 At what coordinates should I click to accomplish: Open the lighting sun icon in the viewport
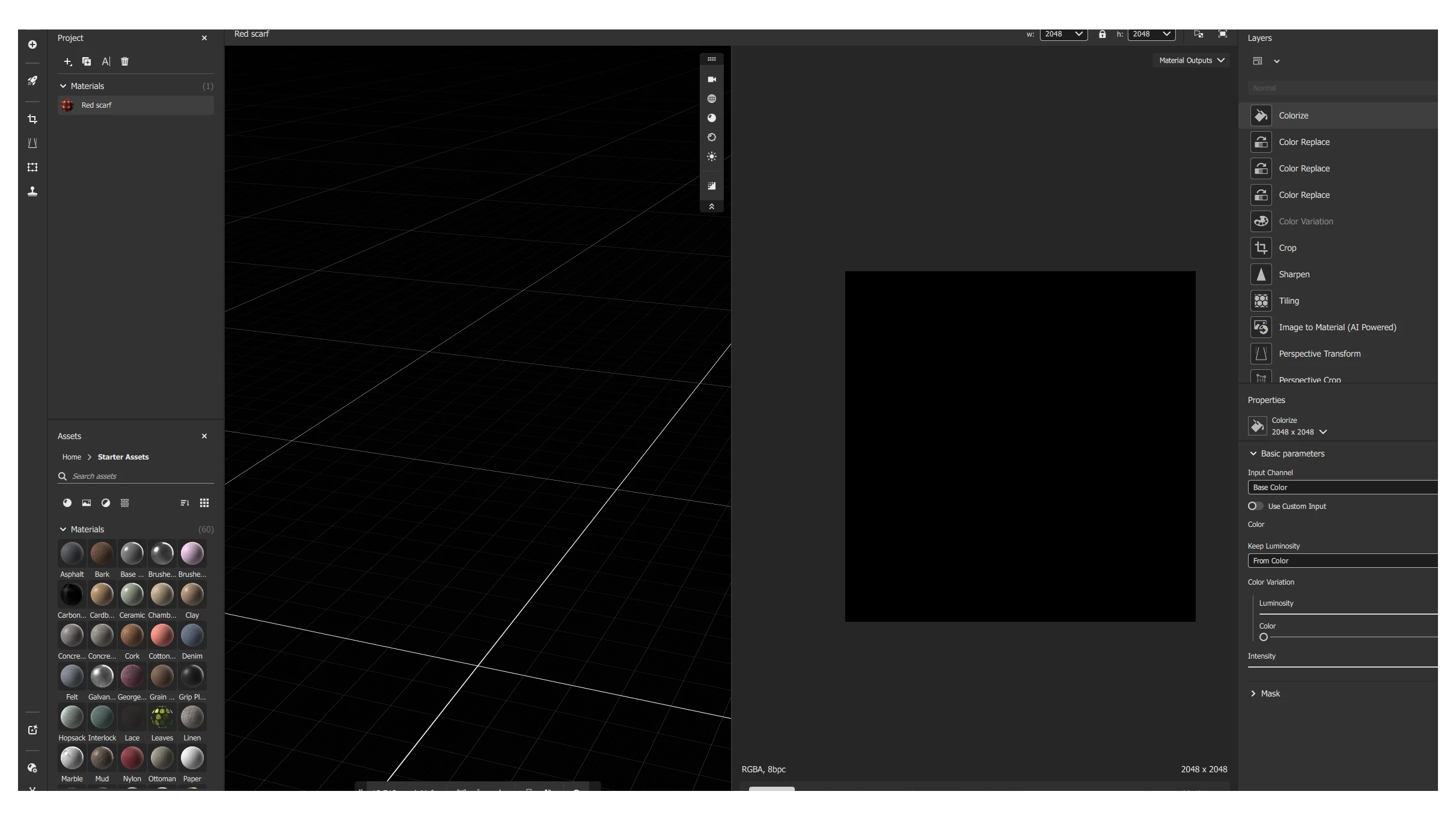pyautogui.click(x=712, y=156)
